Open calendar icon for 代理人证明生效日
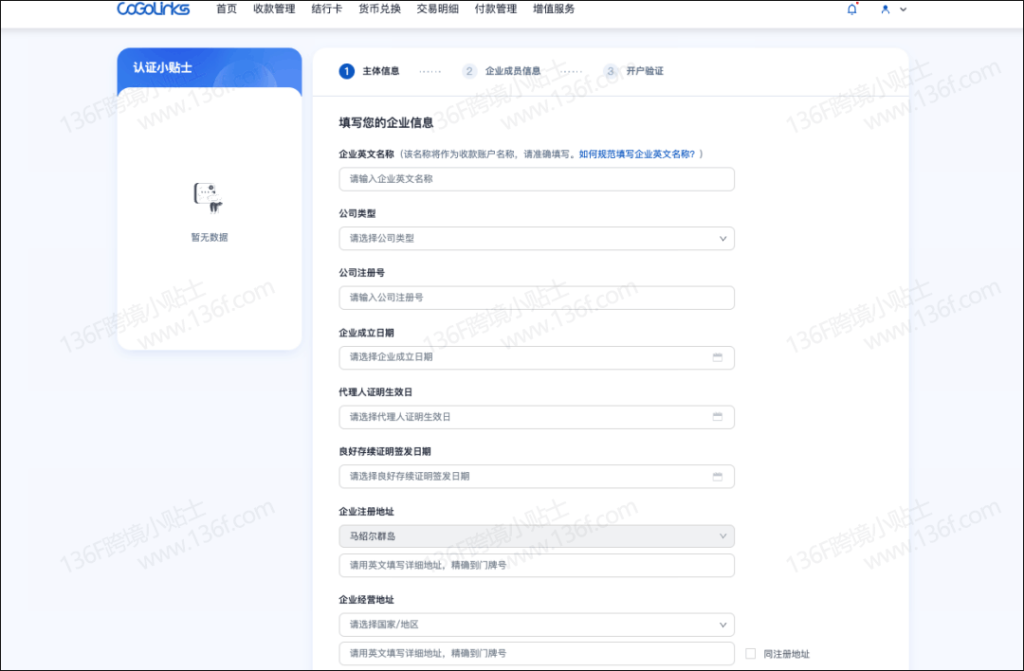 [x=717, y=417]
